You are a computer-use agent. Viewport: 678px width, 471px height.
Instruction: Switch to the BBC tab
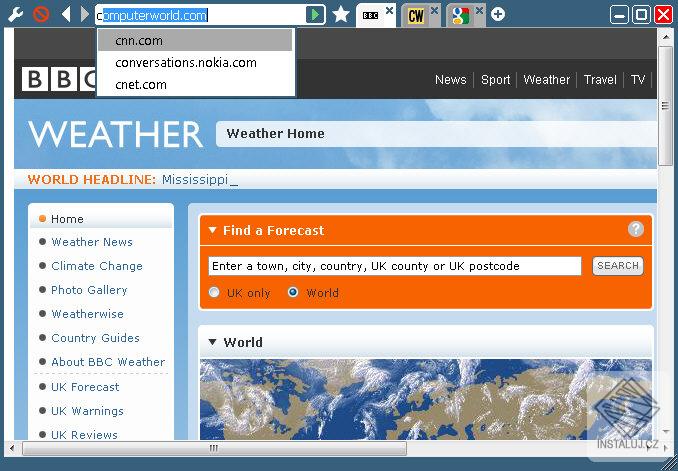tap(371, 16)
